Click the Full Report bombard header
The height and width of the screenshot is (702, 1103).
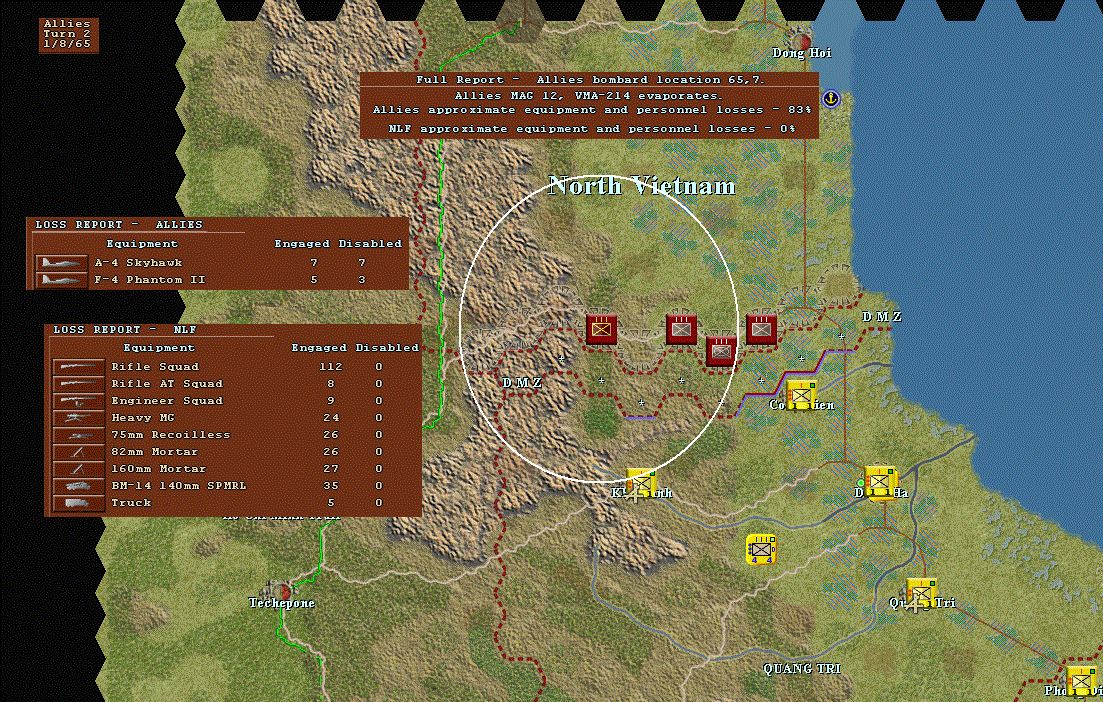[589, 79]
